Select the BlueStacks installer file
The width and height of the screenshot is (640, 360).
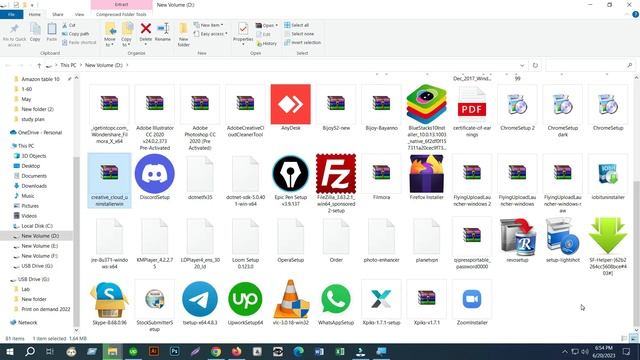pos(427,104)
